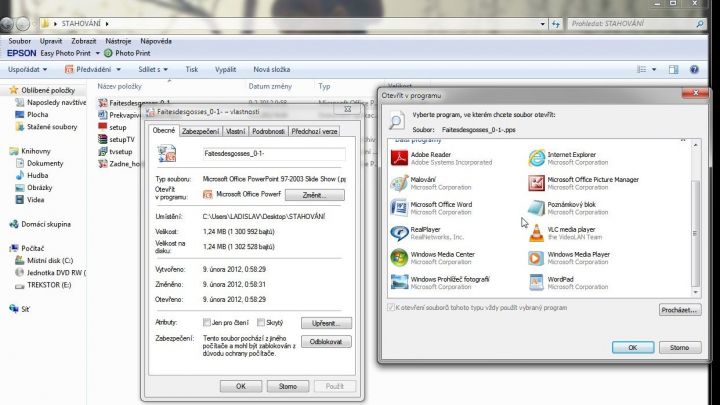Click the Procházet... button

pos(680,310)
